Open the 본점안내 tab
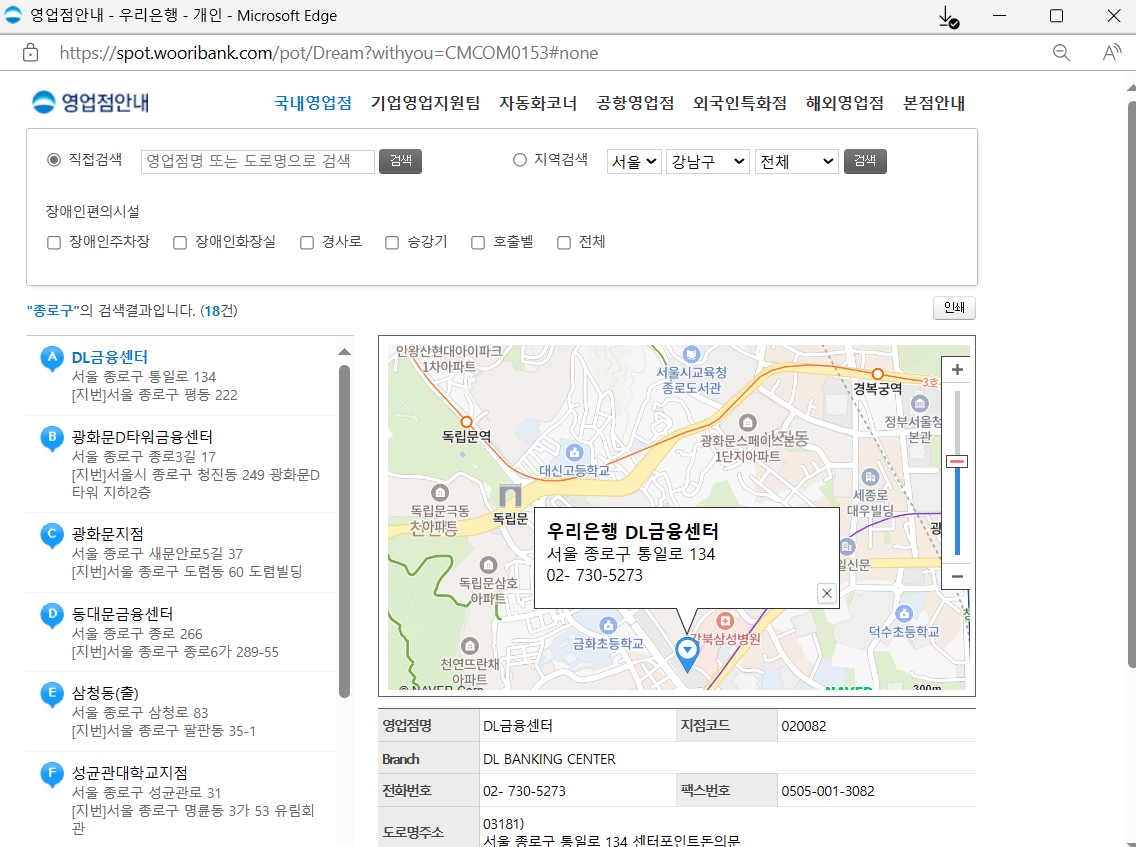Viewport: 1136px width, 847px height. (934, 103)
